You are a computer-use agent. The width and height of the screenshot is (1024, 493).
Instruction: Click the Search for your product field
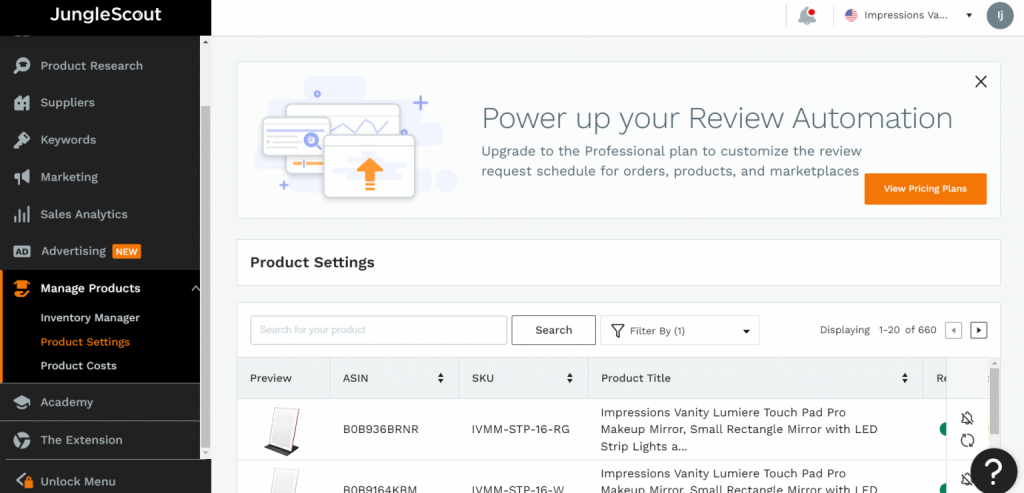[379, 330]
